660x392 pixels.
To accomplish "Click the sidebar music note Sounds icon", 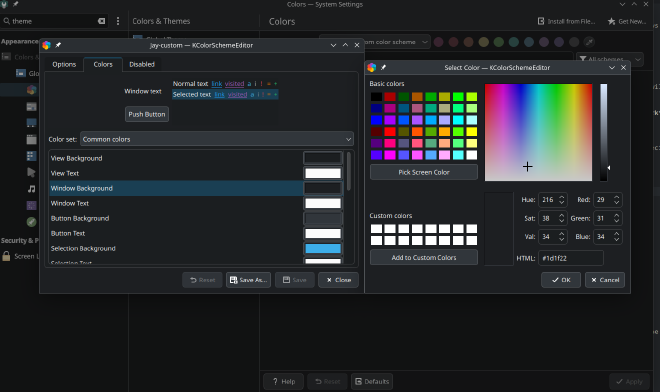I will 32,189.
